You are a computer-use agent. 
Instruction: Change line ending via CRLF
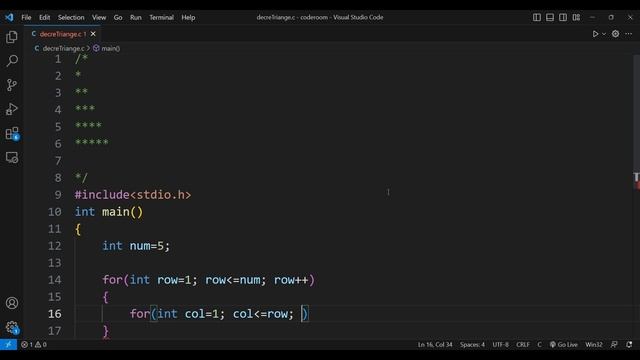coord(523,344)
